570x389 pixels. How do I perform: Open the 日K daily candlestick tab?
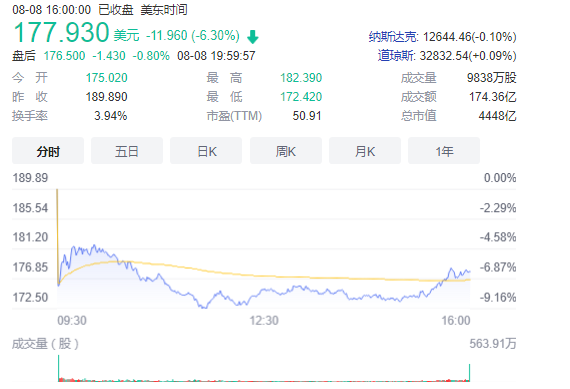(x=206, y=151)
